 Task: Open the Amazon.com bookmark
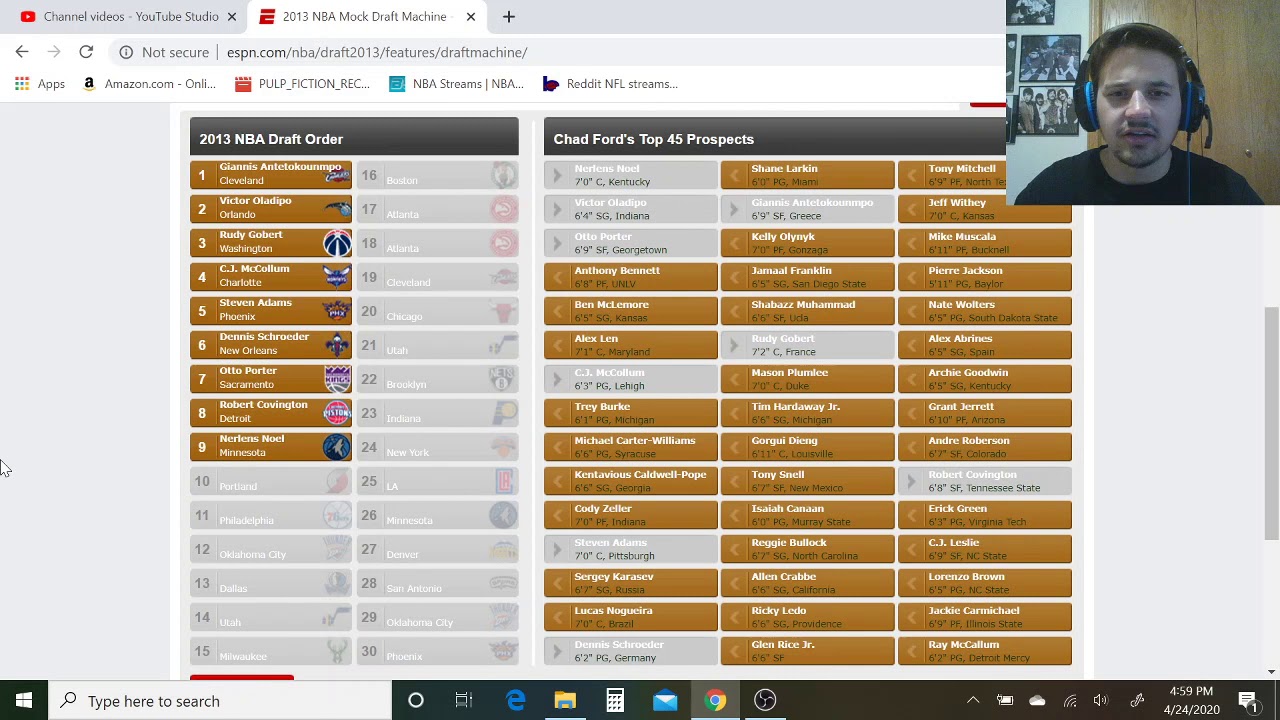[148, 84]
